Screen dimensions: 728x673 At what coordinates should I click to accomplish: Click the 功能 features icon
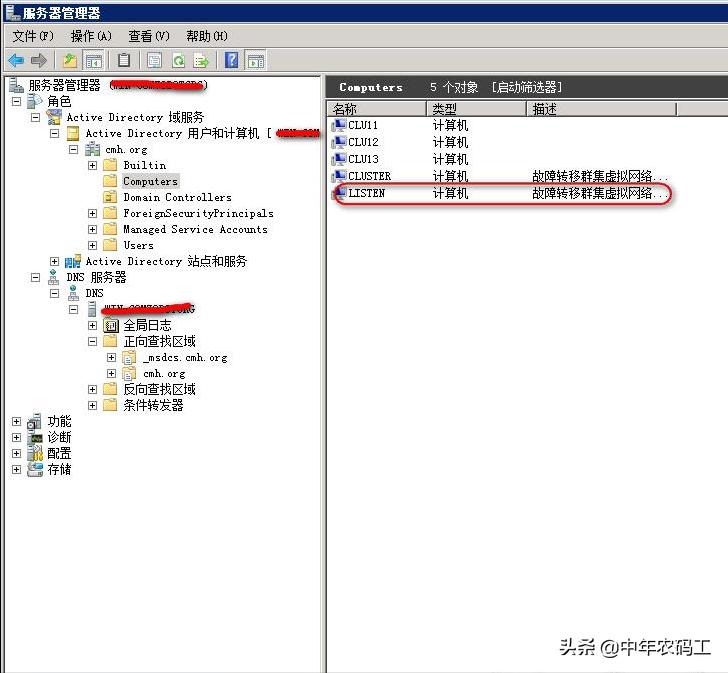[x=35, y=421]
